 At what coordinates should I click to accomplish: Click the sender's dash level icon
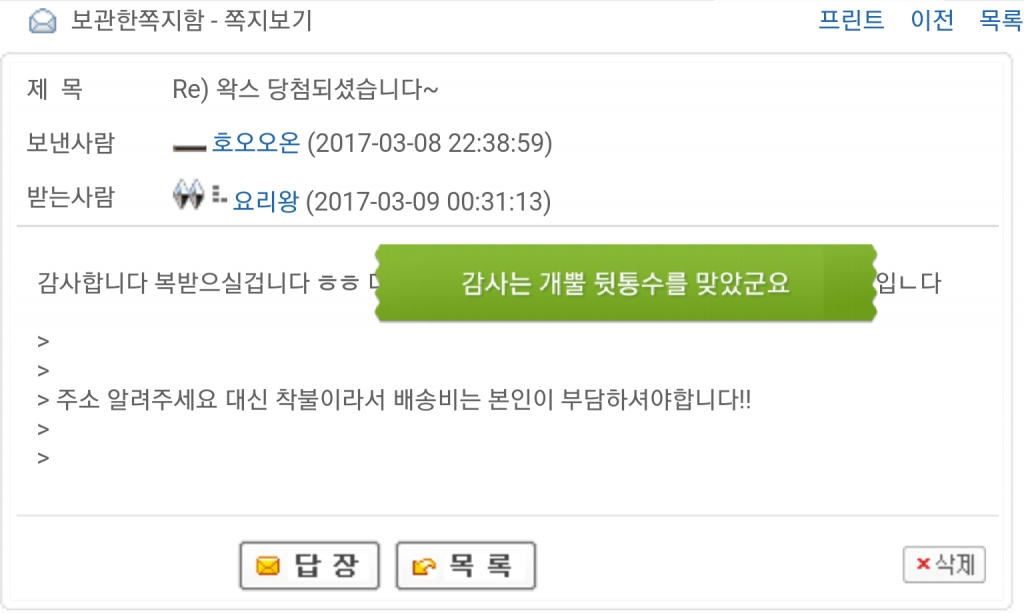click(189, 148)
